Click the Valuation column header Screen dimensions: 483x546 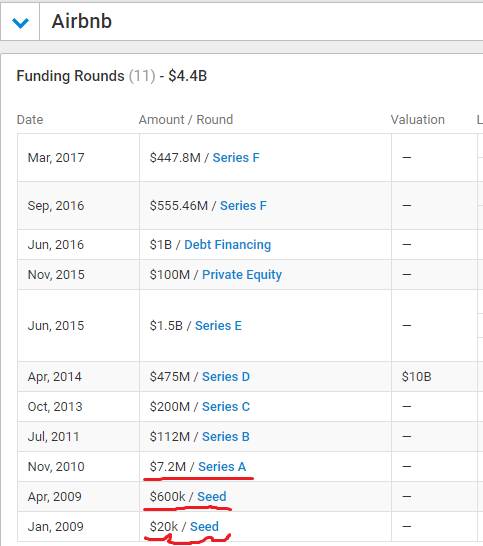(x=418, y=120)
